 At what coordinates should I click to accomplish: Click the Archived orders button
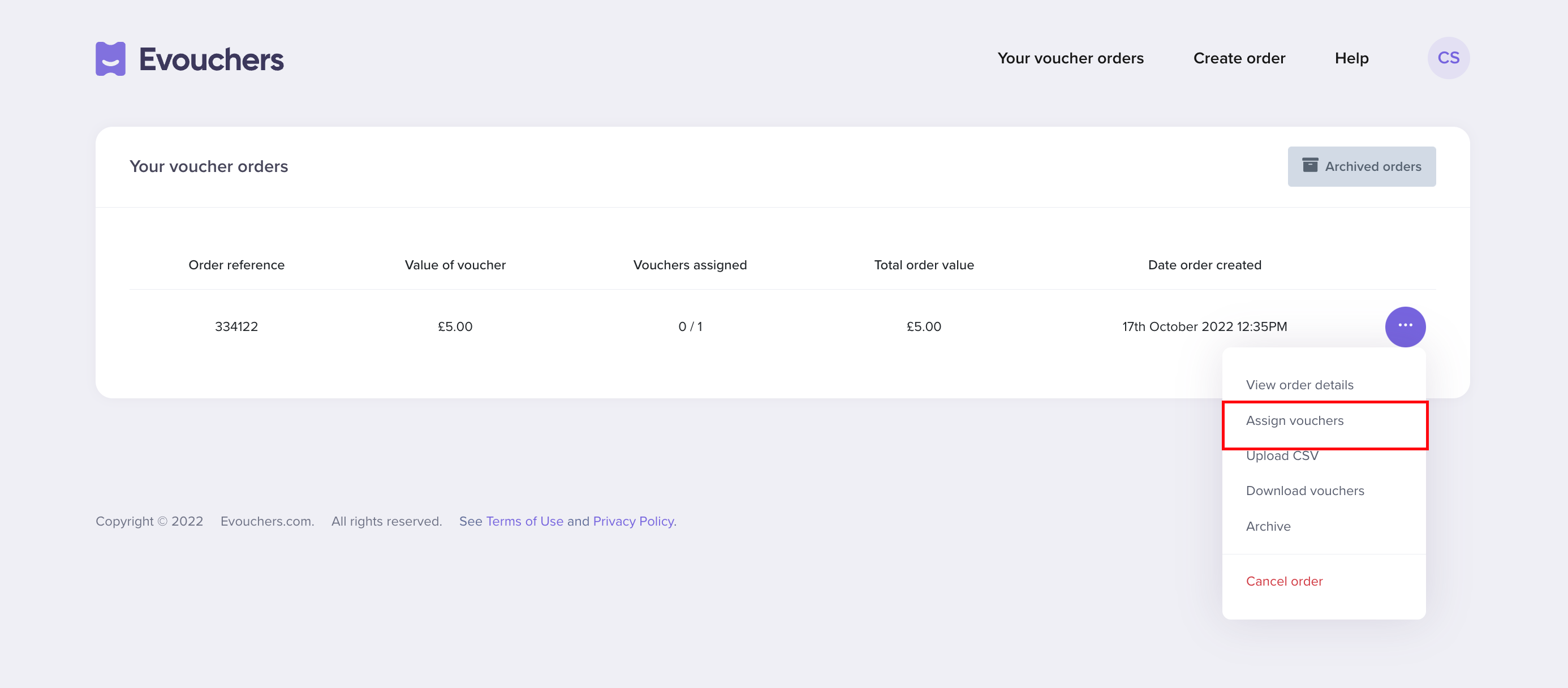point(1361,166)
